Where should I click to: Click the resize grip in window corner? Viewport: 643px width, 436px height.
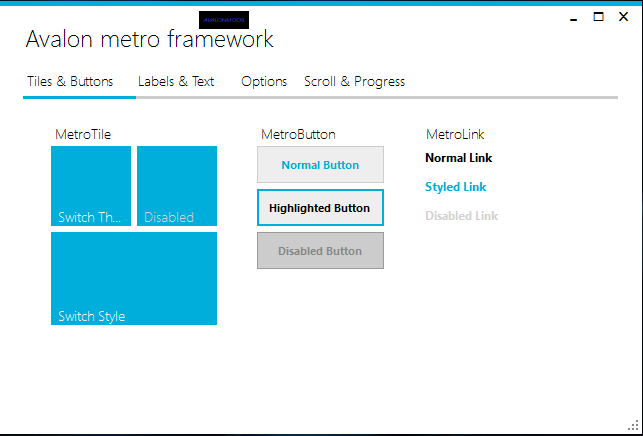coord(632,425)
